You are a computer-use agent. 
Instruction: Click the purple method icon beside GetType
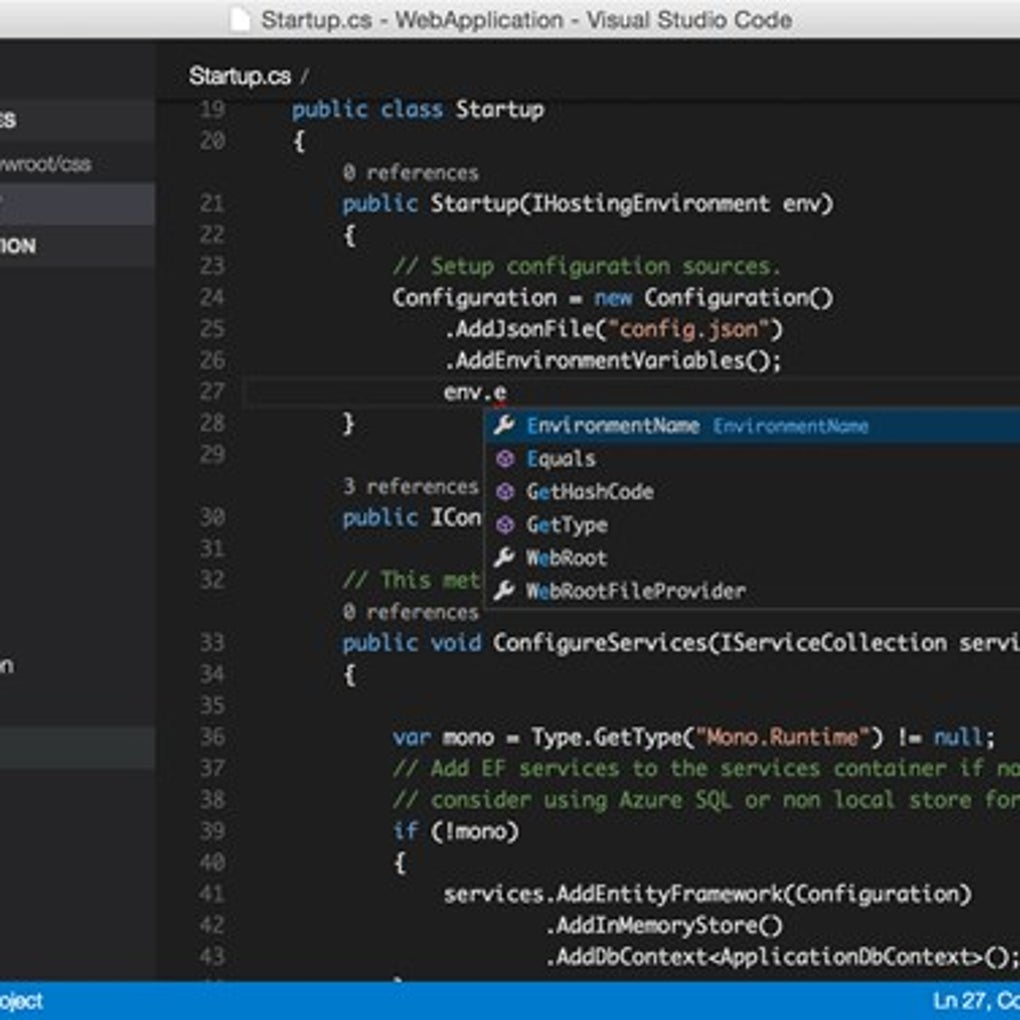505,525
